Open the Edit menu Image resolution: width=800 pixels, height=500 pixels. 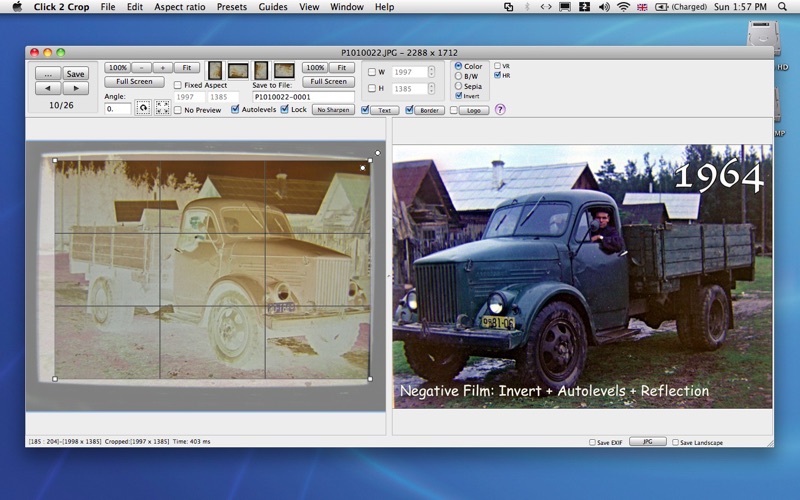pyautogui.click(x=135, y=7)
